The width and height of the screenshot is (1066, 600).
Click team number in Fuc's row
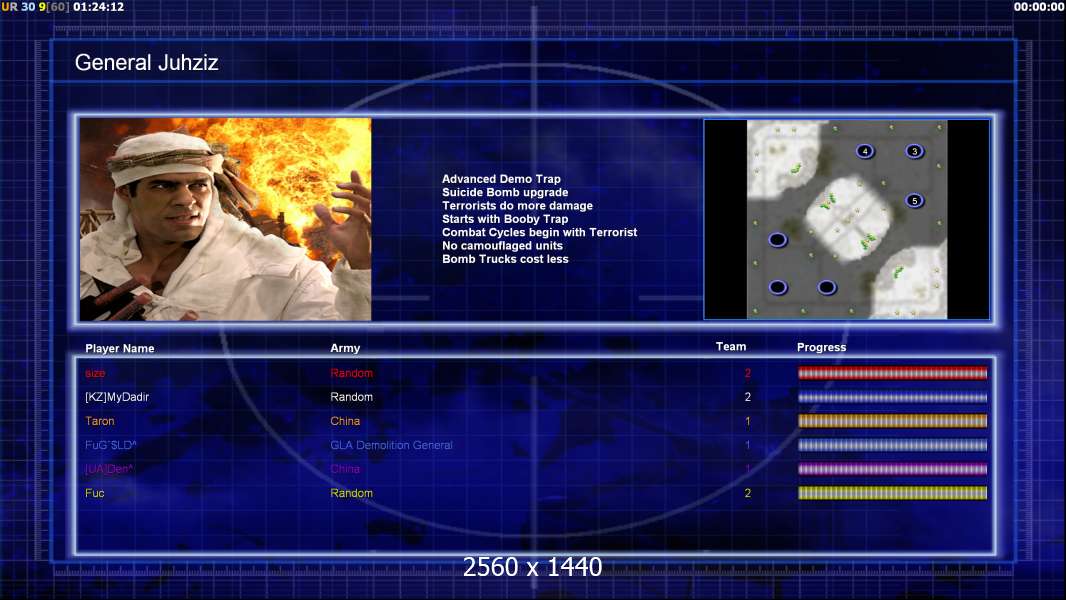click(748, 493)
